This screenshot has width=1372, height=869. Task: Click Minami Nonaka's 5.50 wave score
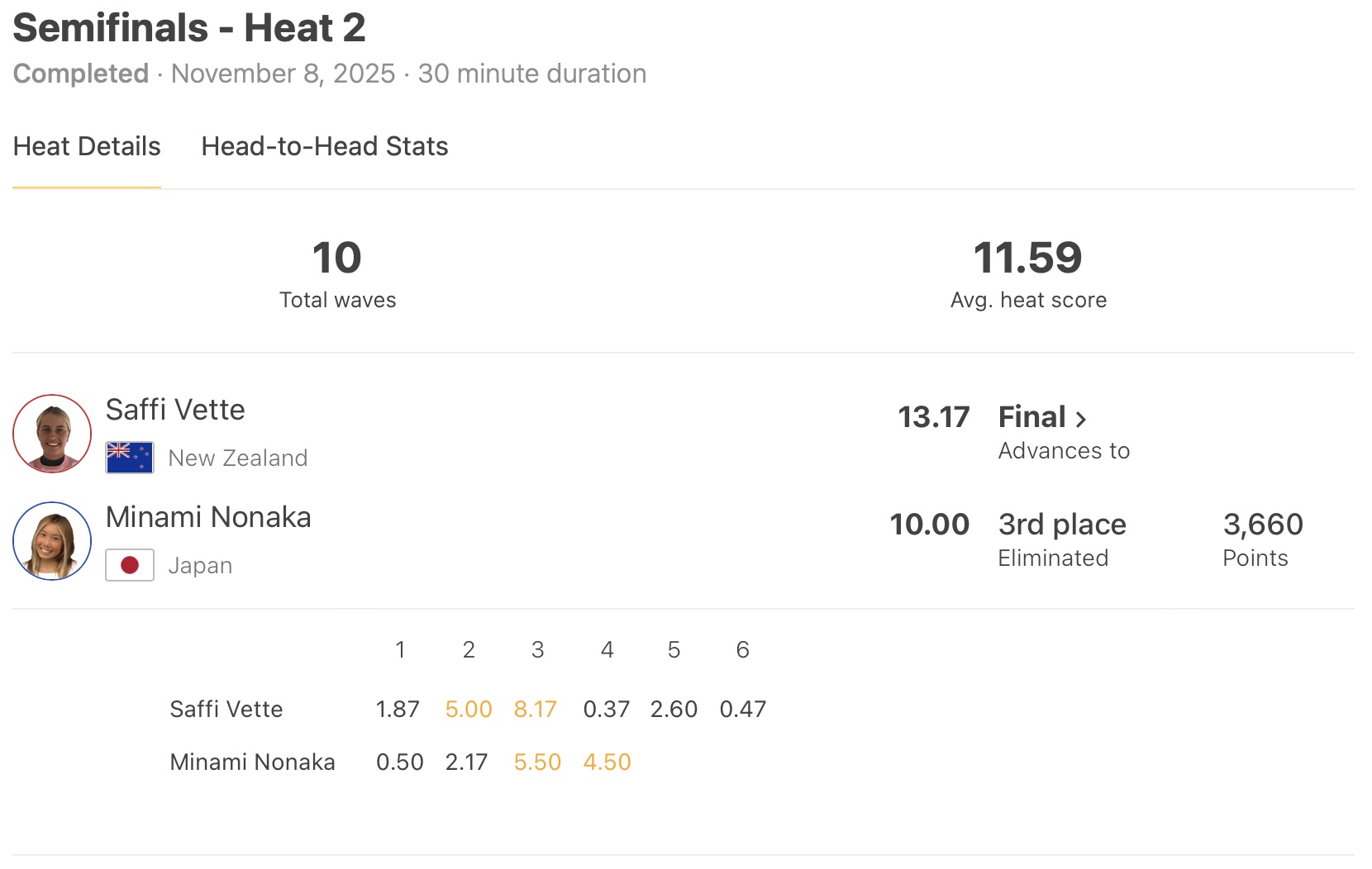(x=537, y=762)
